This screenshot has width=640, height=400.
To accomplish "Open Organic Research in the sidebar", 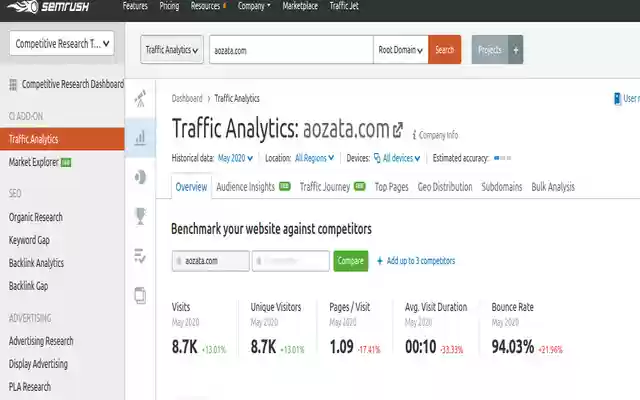I will (x=36, y=217).
